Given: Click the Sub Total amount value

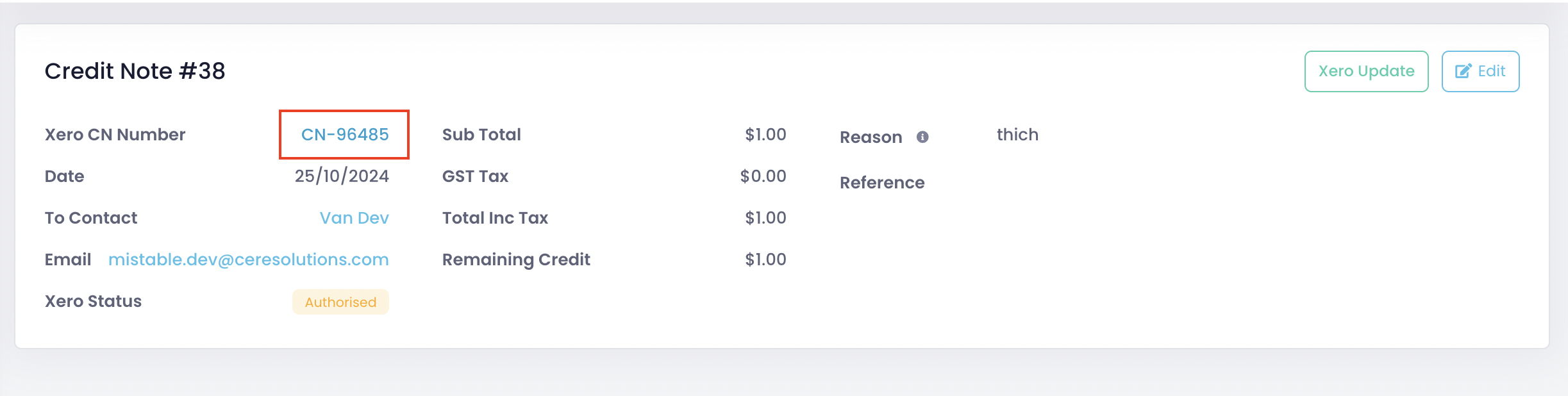Looking at the screenshot, I should (765, 135).
